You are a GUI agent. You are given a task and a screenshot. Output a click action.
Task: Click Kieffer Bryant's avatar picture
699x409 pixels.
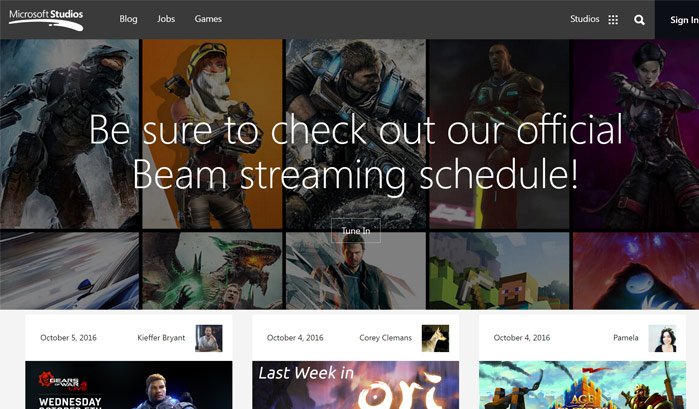(208, 338)
